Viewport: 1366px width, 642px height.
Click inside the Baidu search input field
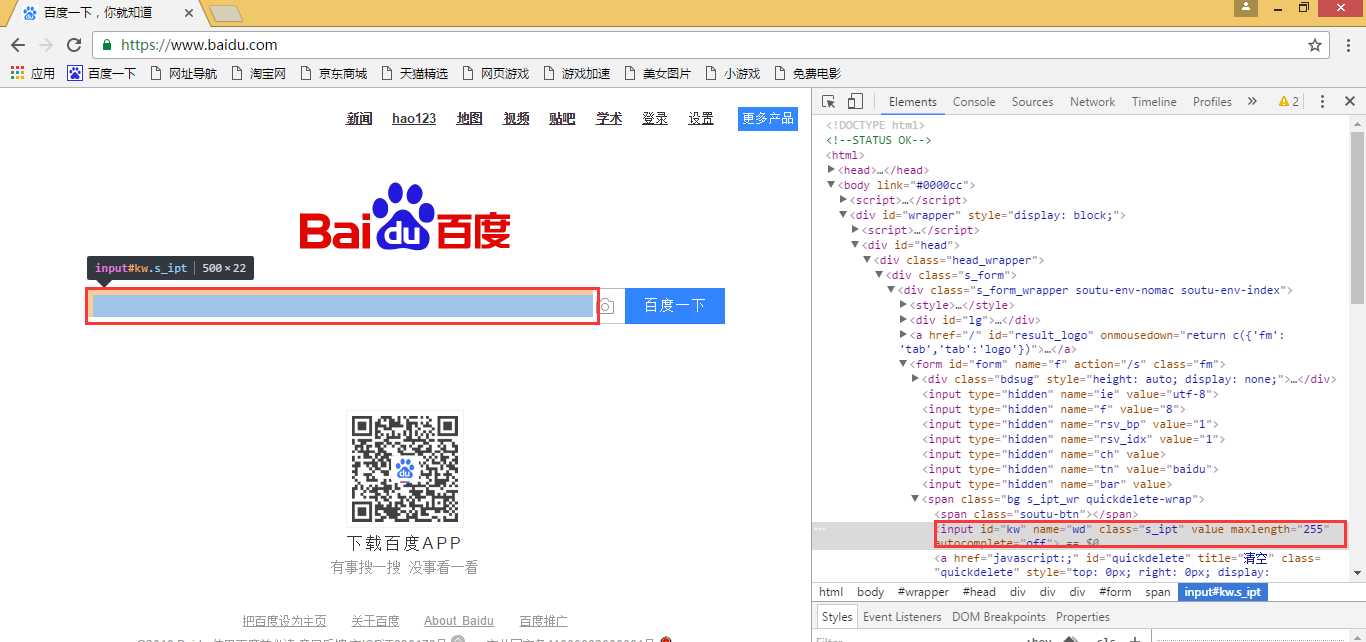coord(343,306)
